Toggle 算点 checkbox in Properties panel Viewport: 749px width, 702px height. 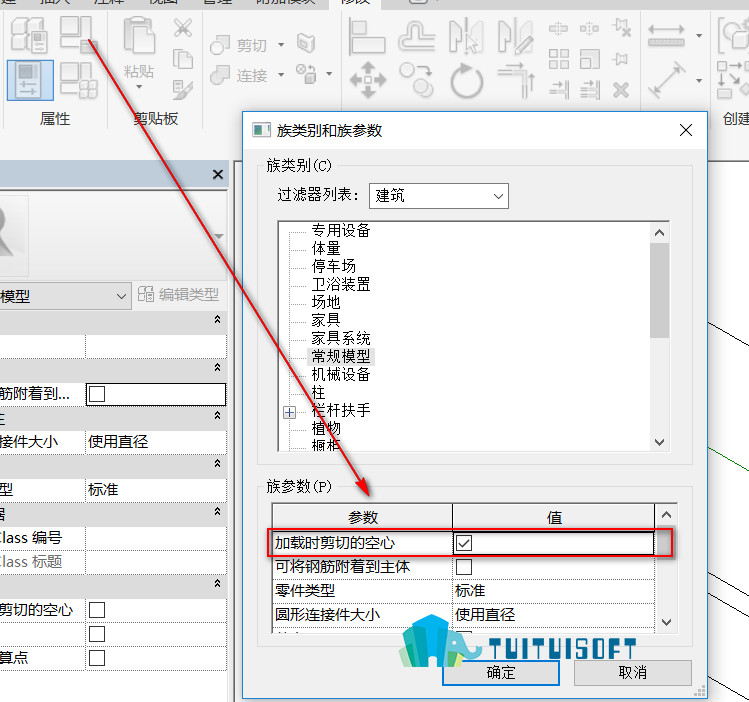click(x=97, y=658)
